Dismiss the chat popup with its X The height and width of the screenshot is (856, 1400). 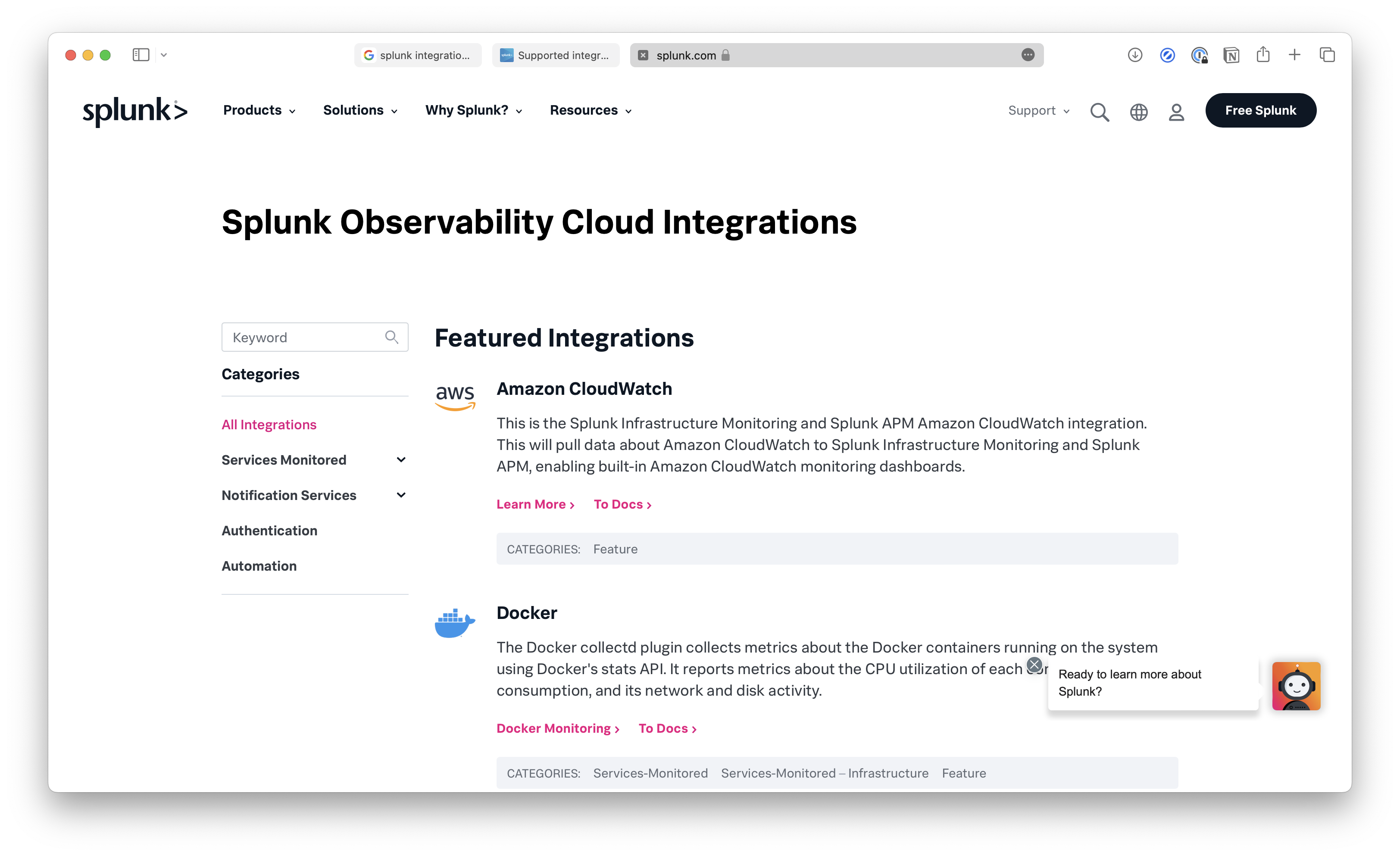1034,665
